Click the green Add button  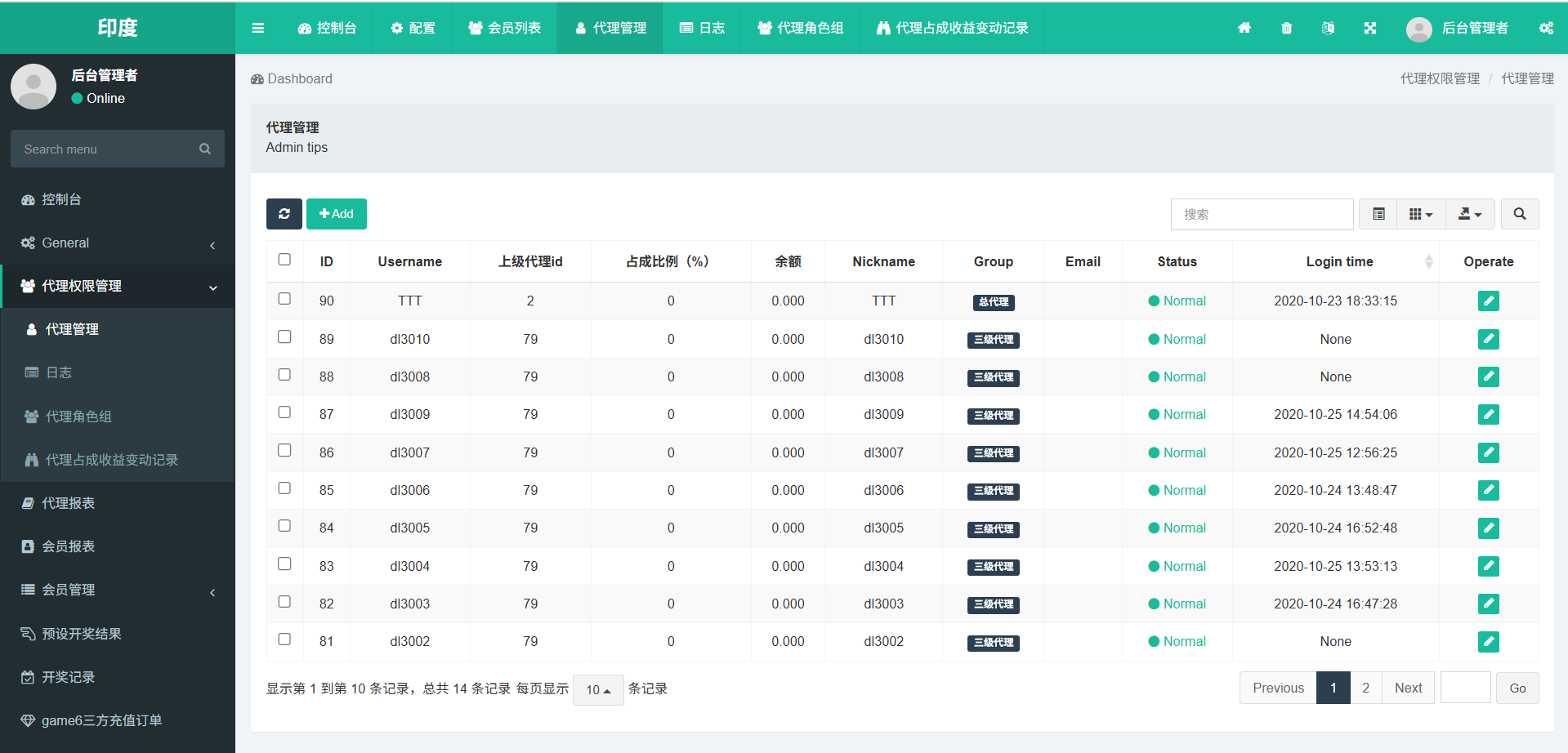tap(337, 214)
